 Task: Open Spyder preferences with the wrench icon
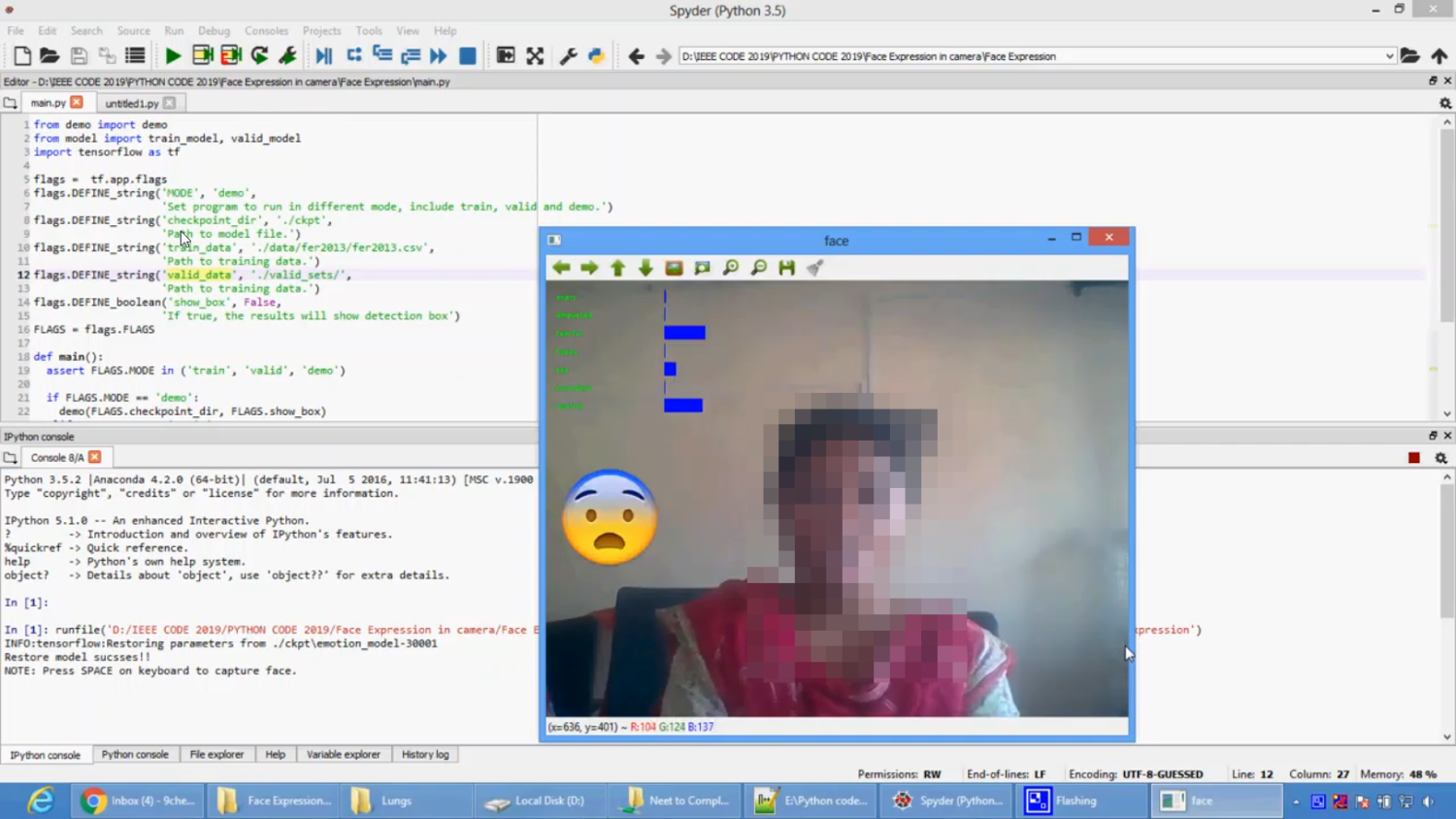point(568,55)
